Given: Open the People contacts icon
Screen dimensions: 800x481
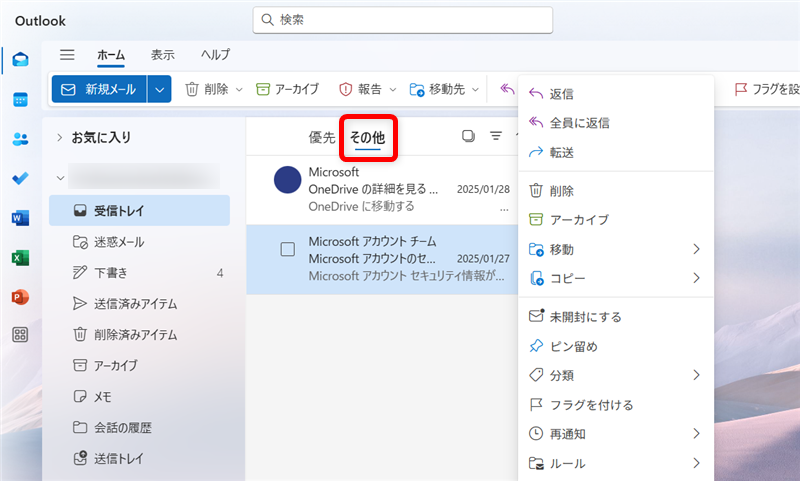Looking at the screenshot, I should [x=20, y=139].
